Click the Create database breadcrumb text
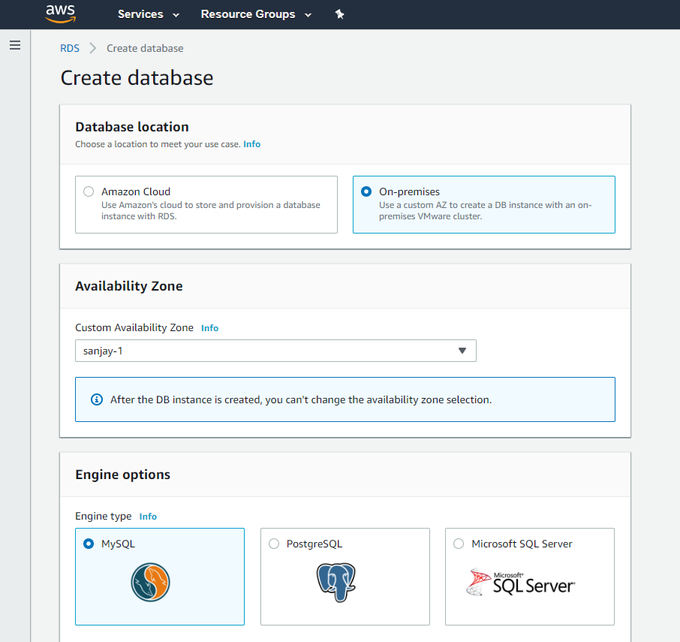Viewport: 680px width, 642px height. coord(145,48)
